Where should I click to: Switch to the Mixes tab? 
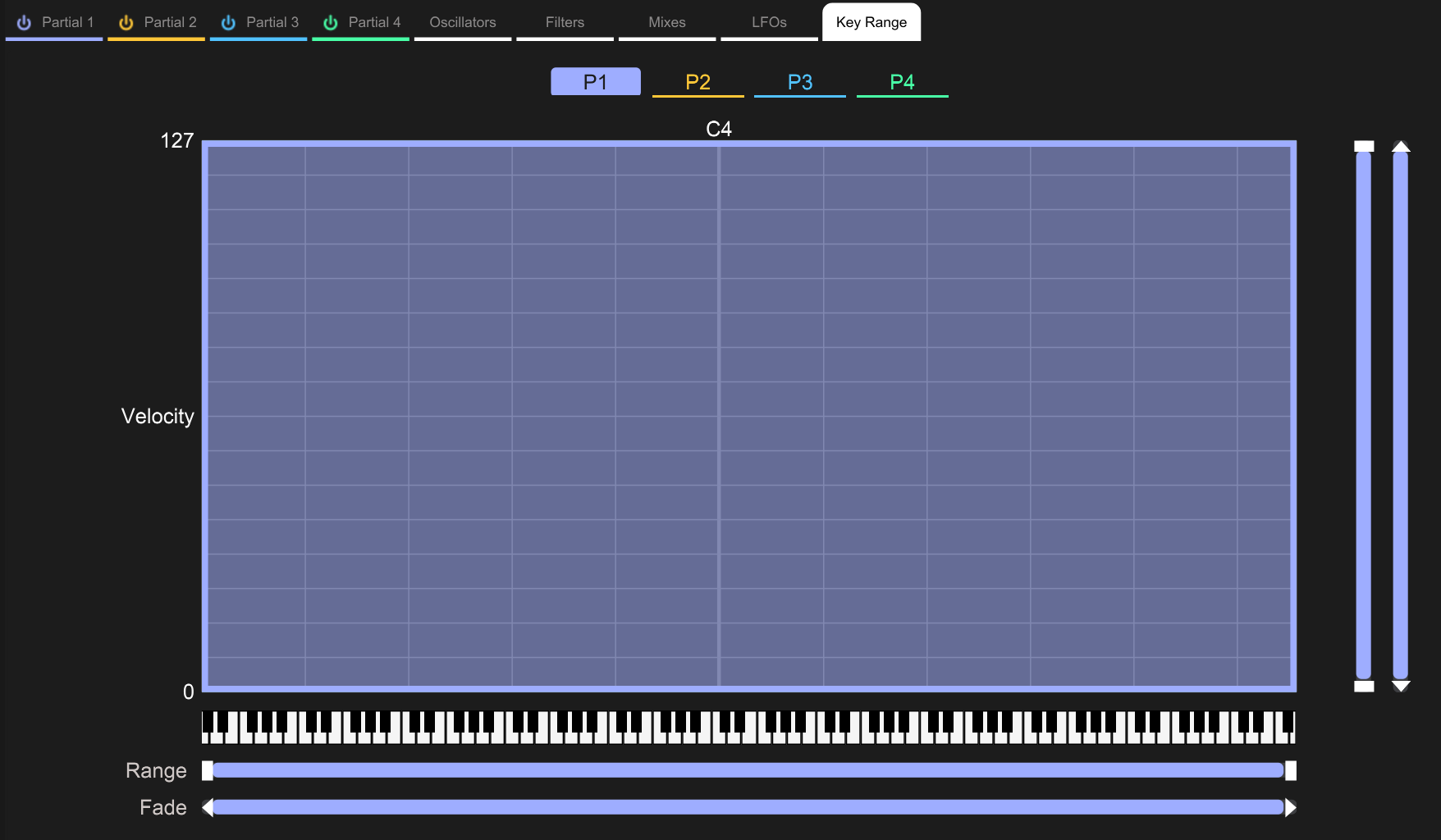point(667,22)
